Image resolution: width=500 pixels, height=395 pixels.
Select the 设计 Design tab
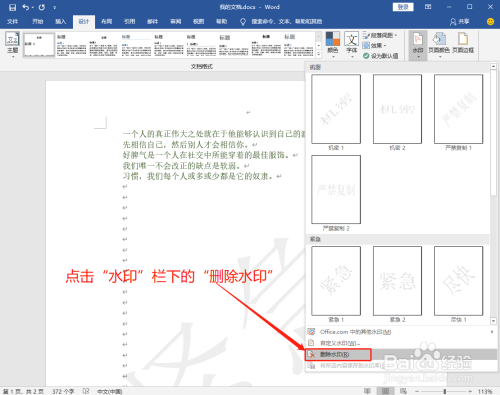click(84, 22)
